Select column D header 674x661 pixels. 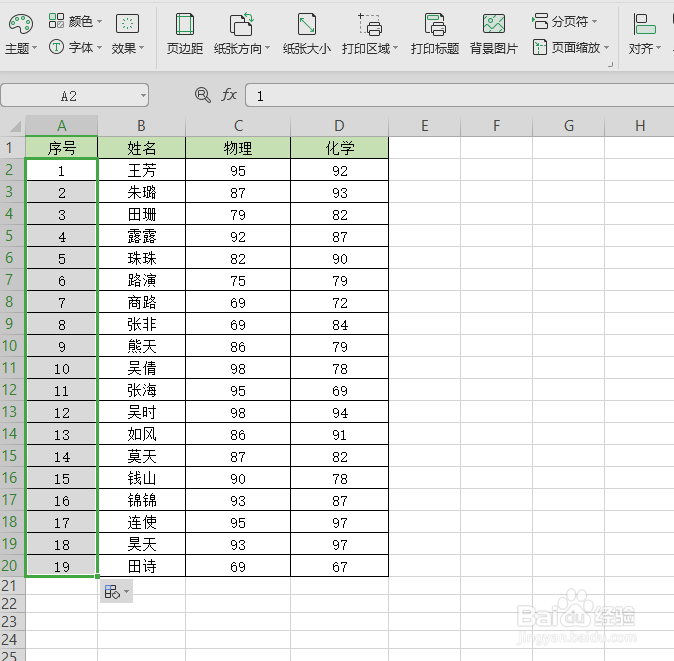pos(340,126)
